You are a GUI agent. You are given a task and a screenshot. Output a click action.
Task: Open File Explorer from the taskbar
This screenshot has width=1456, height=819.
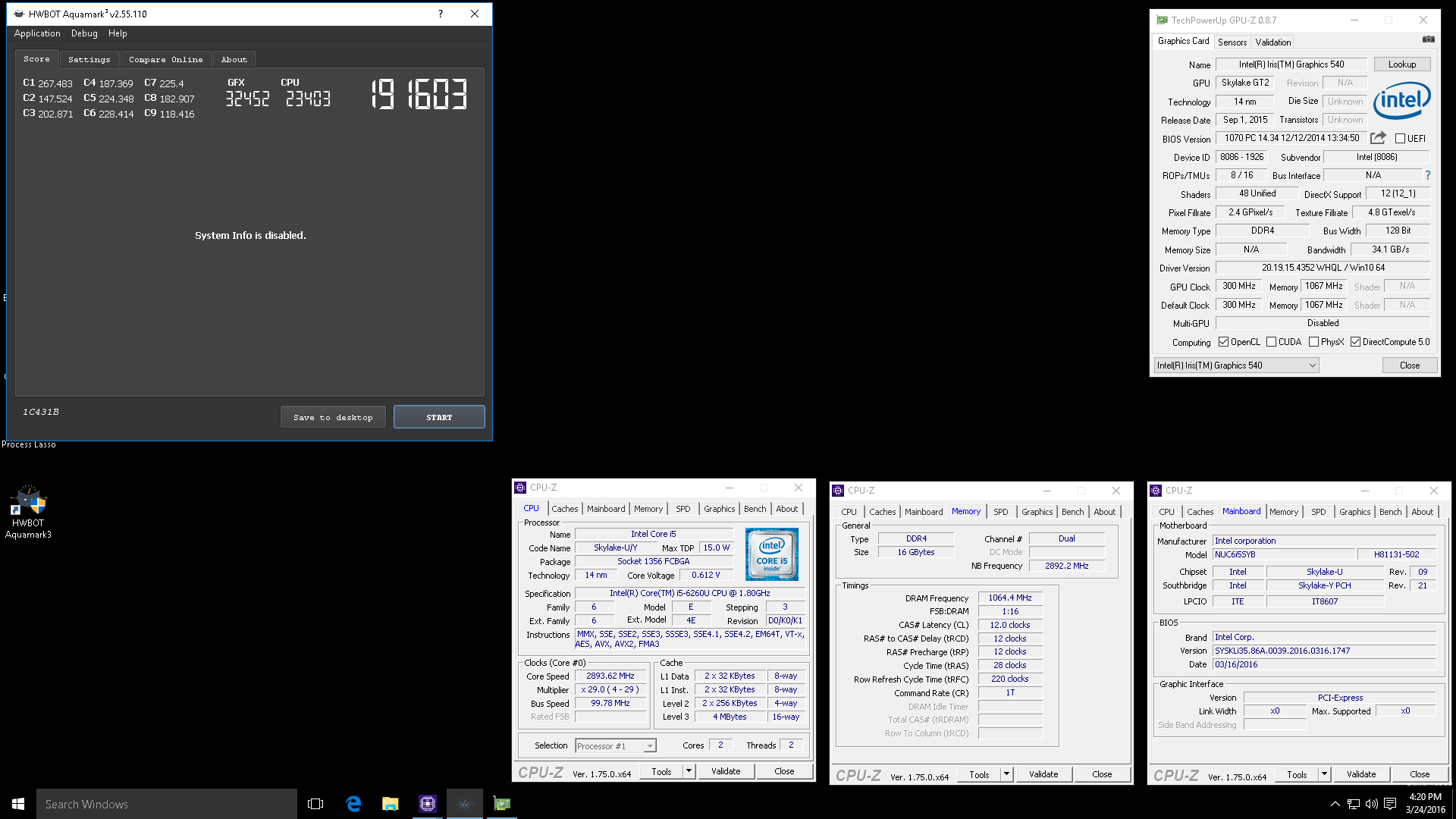pyautogui.click(x=391, y=804)
